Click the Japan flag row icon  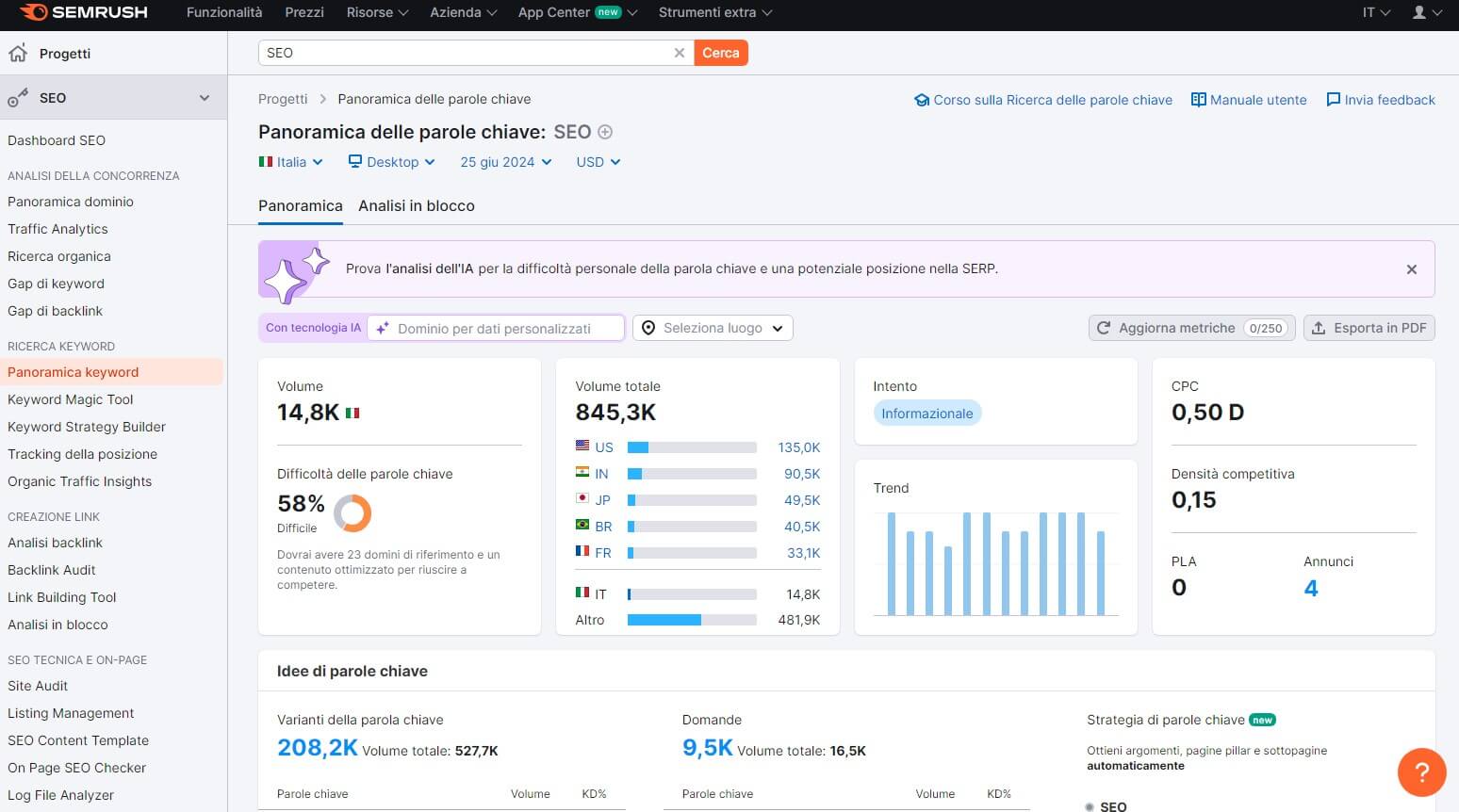(x=582, y=499)
